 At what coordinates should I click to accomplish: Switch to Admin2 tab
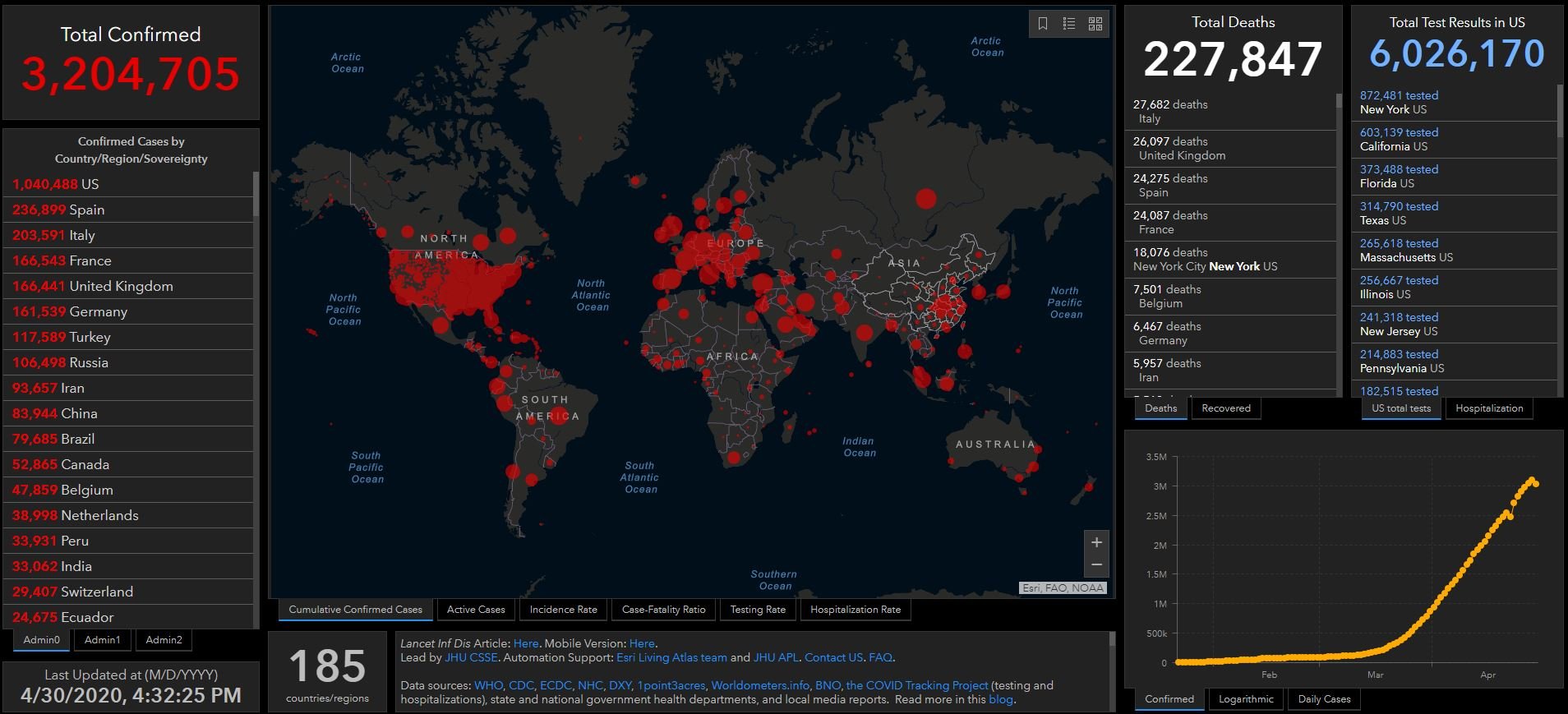pyautogui.click(x=164, y=640)
